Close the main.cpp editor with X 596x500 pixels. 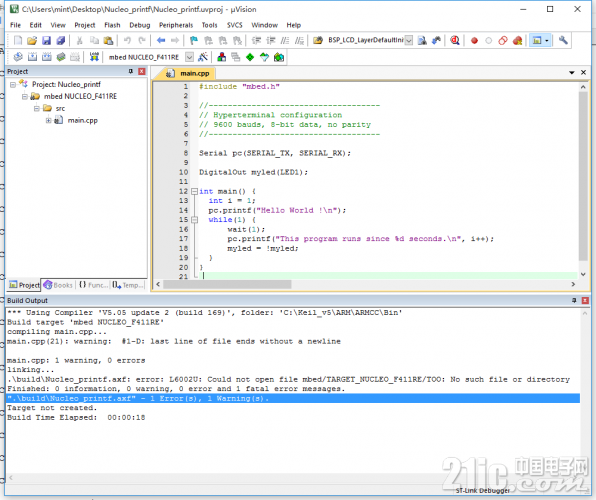point(583,73)
